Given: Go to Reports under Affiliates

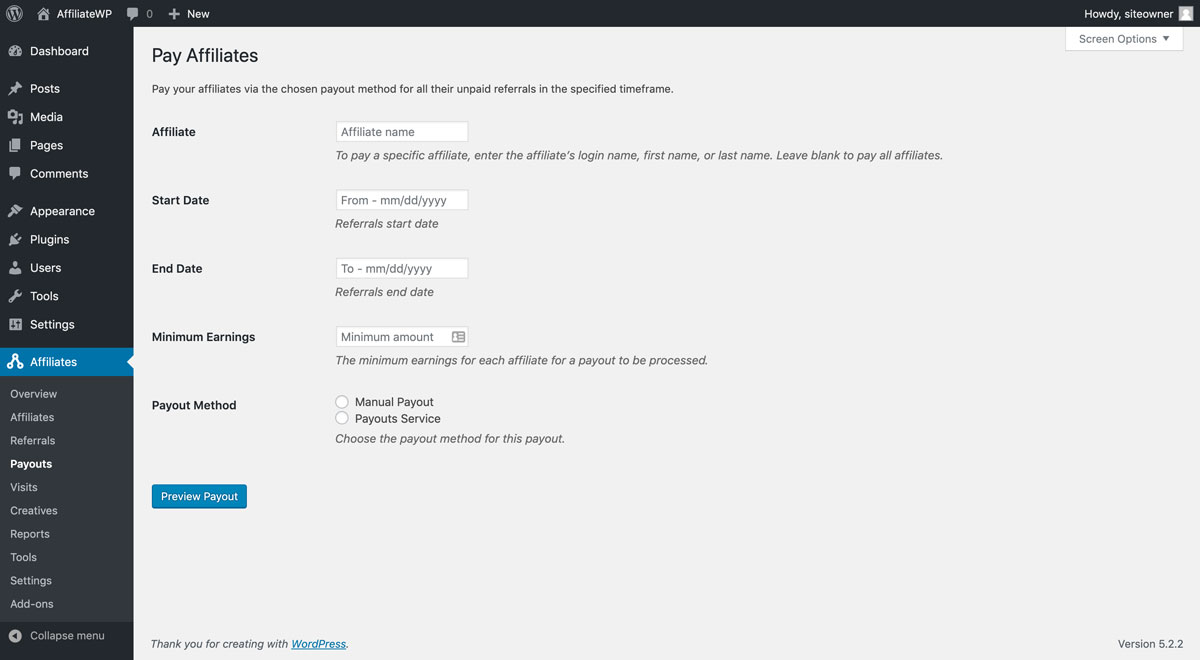Looking at the screenshot, I should 30,534.
